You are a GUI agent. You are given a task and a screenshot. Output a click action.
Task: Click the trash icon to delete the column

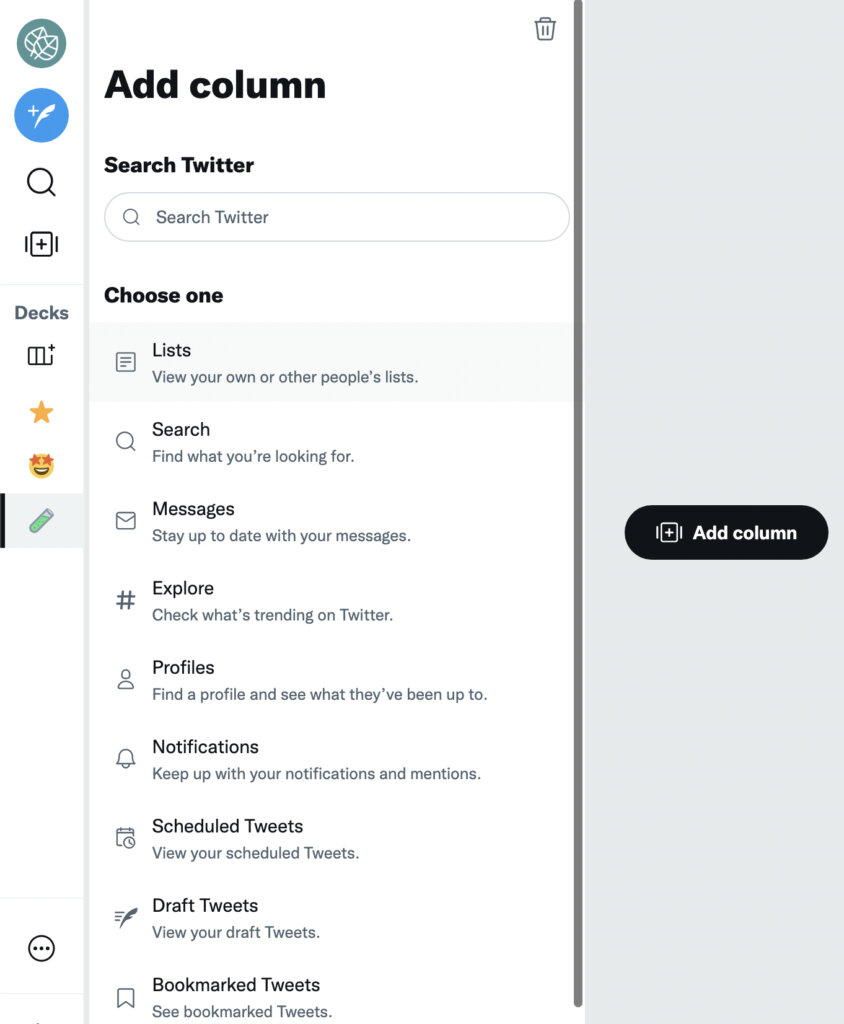545,29
